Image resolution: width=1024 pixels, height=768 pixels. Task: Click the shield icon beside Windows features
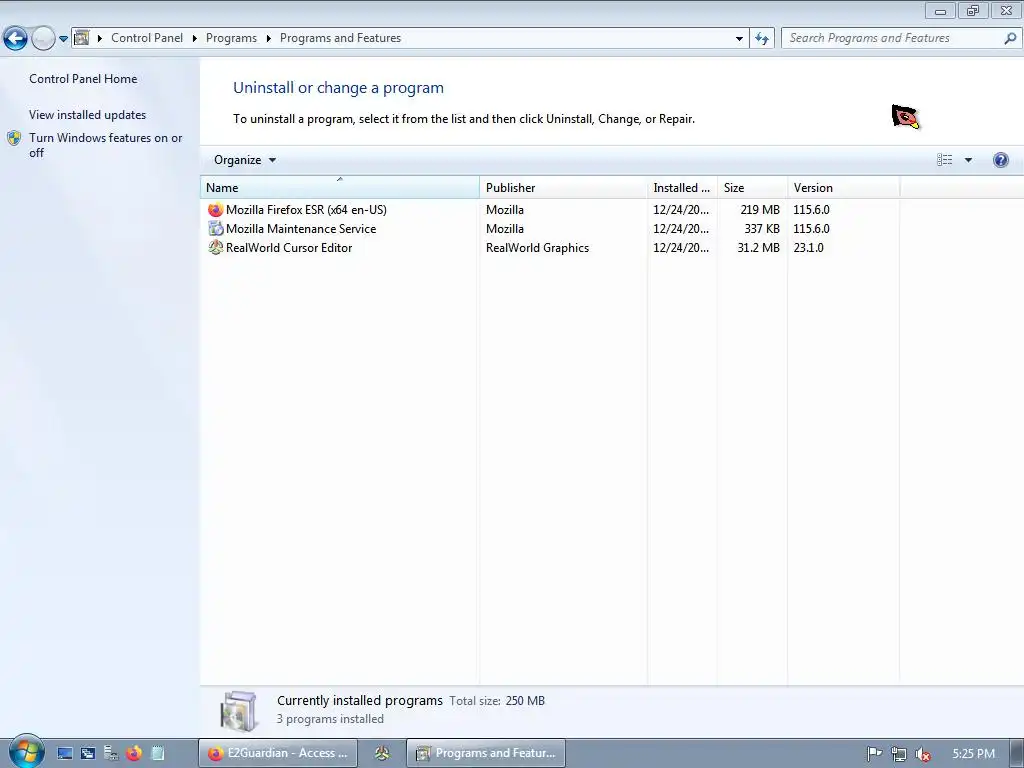click(x=14, y=138)
